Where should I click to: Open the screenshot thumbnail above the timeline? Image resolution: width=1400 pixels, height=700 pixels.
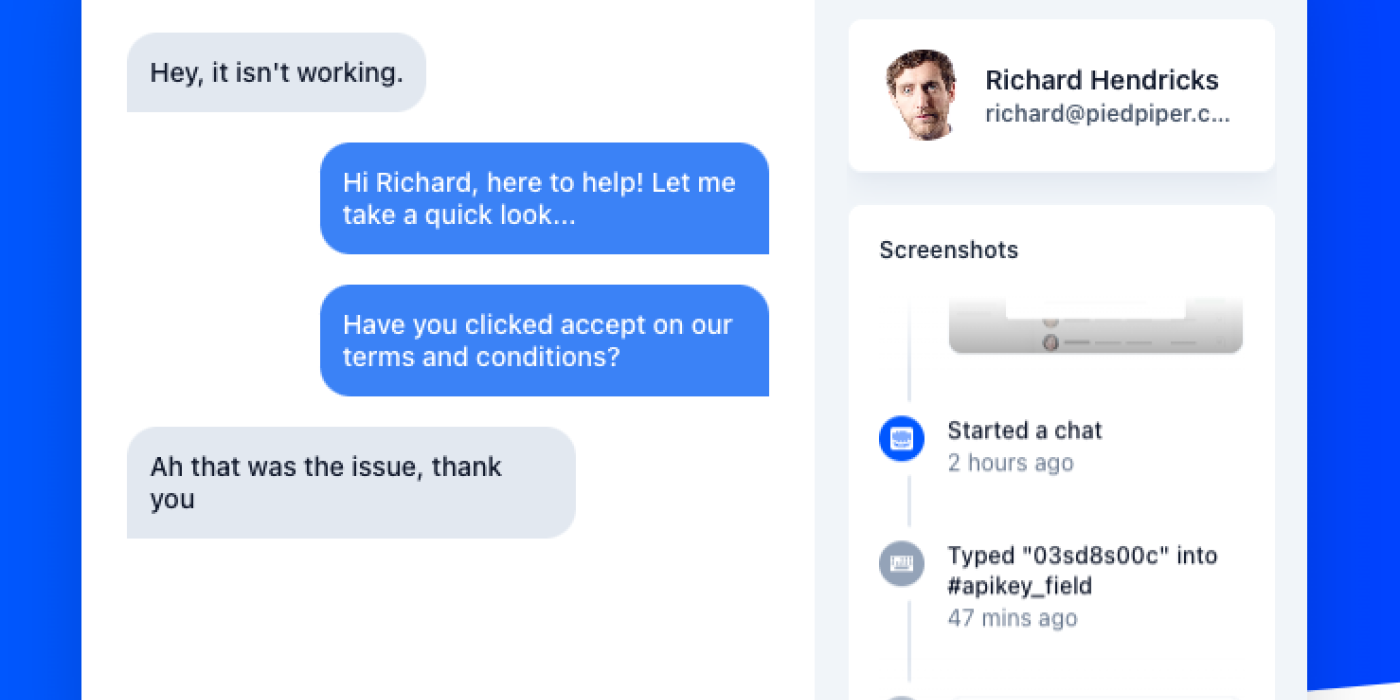[x=1094, y=325]
